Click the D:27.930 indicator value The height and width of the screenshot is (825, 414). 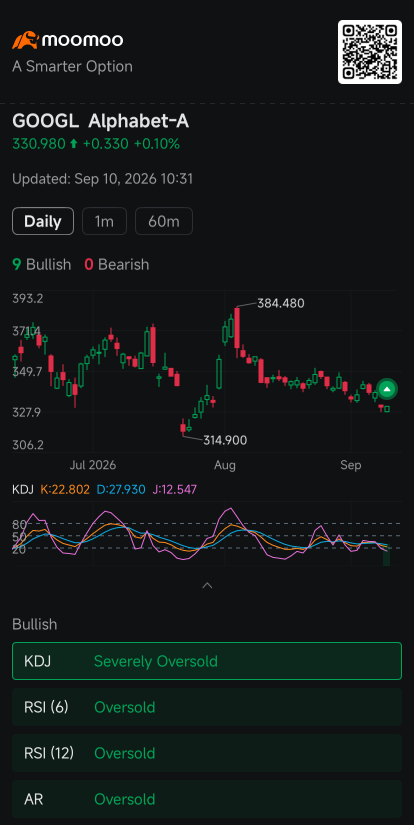[x=121, y=490]
